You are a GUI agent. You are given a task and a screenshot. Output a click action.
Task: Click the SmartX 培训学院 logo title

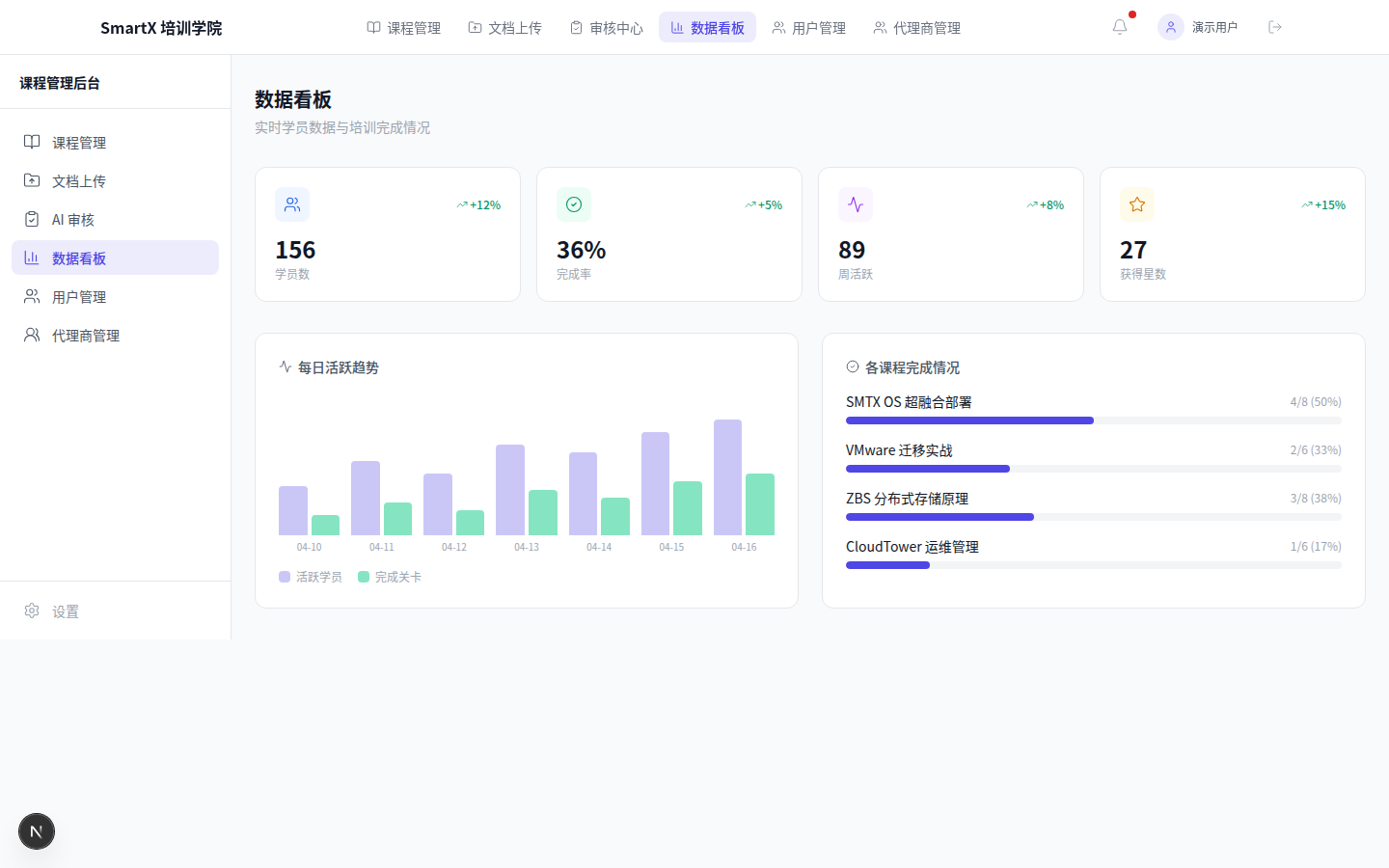point(161,28)
